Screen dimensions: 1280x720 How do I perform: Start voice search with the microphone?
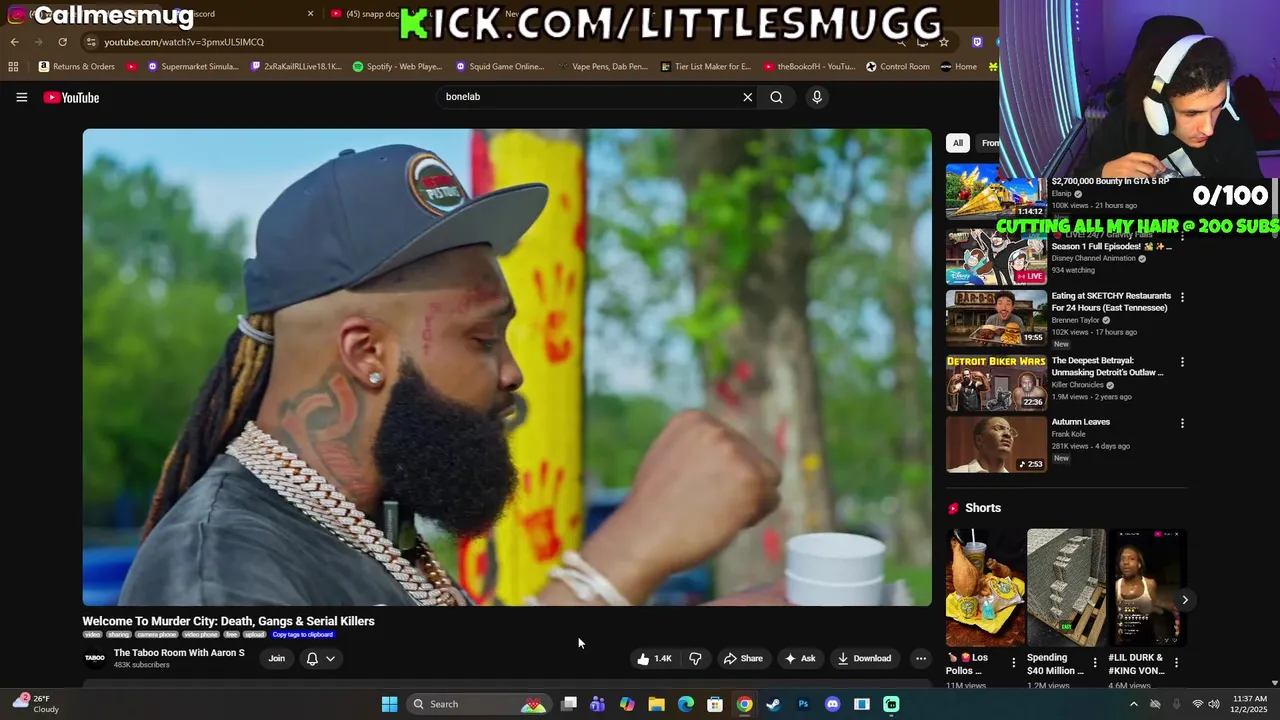click(817, 97)
